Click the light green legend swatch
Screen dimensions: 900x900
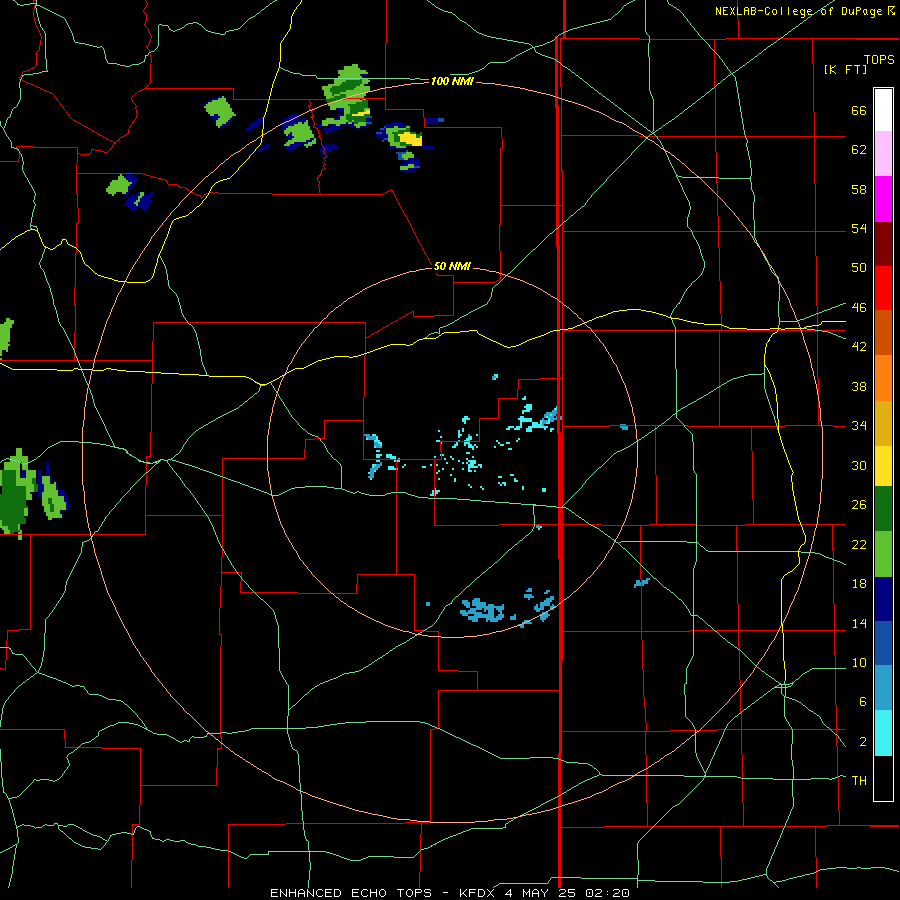pyautogui.click(x=883, y=554)
